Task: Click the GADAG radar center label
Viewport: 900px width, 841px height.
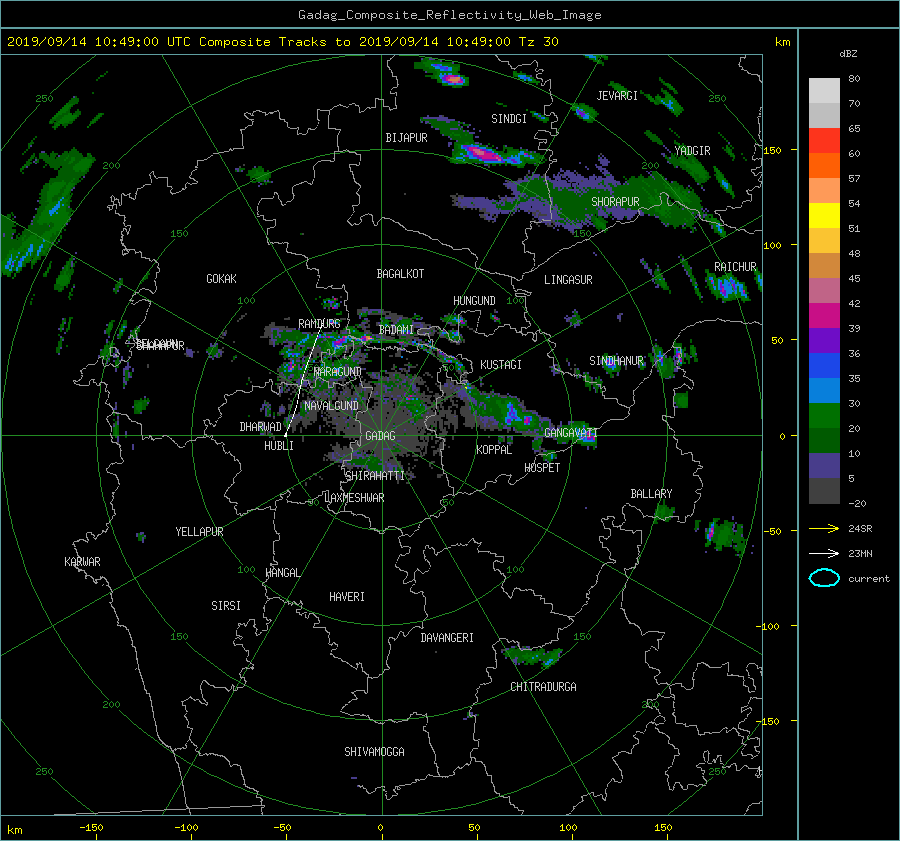Action: pos(380,436)
